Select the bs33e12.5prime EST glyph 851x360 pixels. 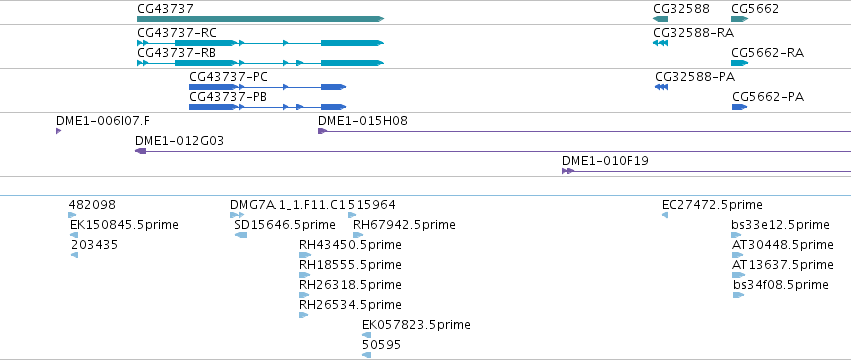[736, 235]
